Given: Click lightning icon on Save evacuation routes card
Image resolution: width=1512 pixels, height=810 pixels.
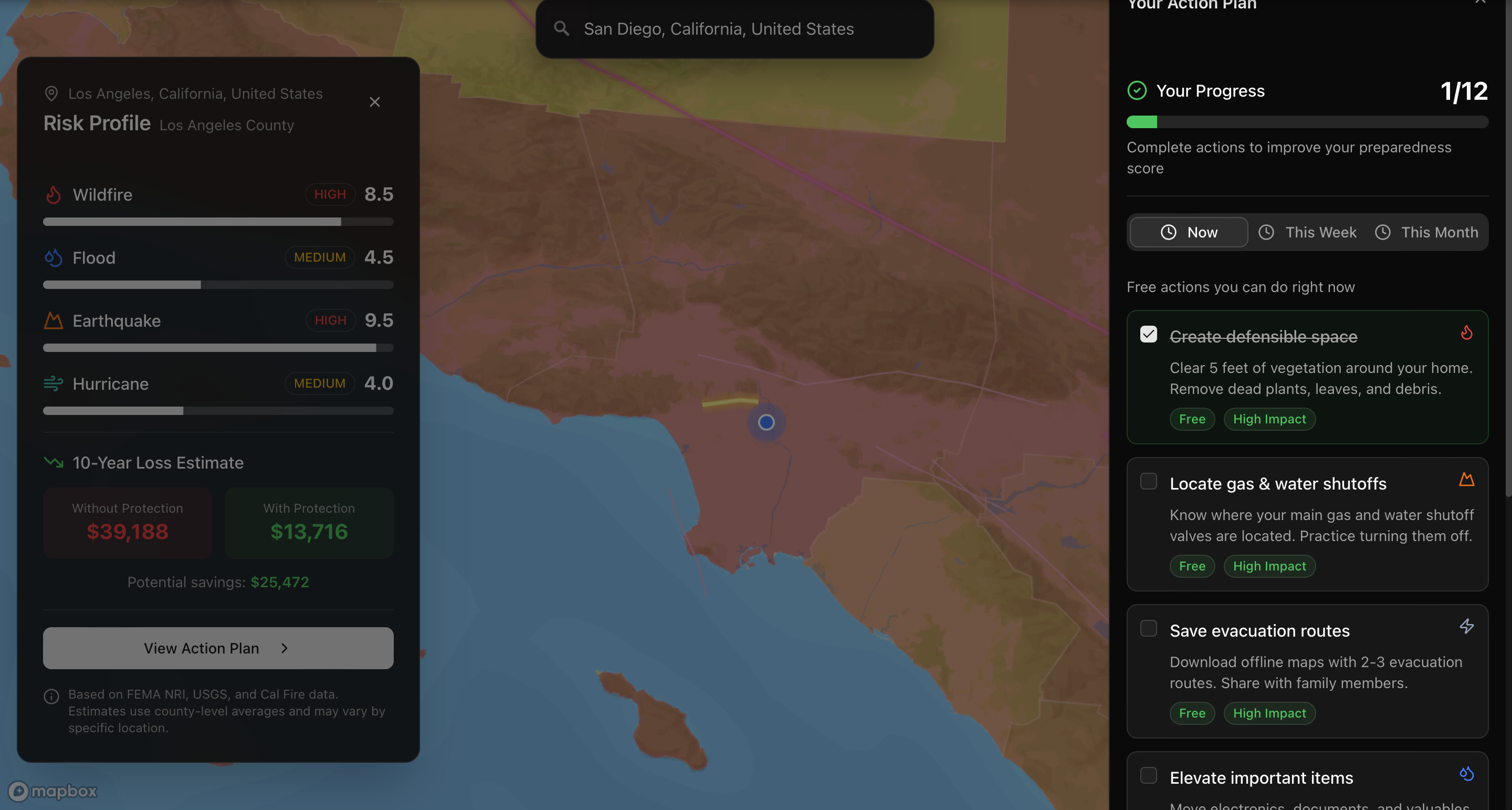Looking at the screenshot, I should (x=1466, y=626).
